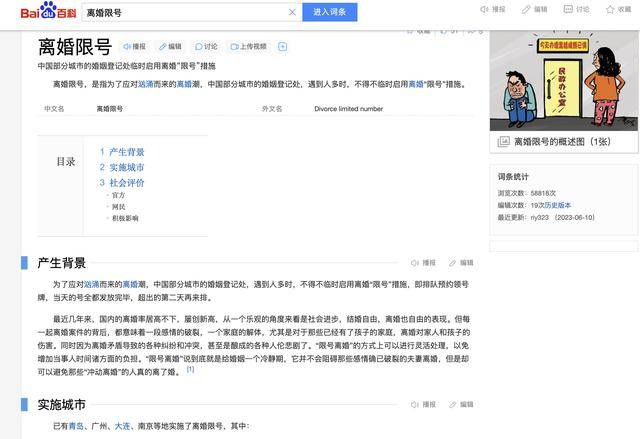Follow the 青岛 link under 实施城市
The width and height of the screenshot is (640, 439).
coord(76,426)
